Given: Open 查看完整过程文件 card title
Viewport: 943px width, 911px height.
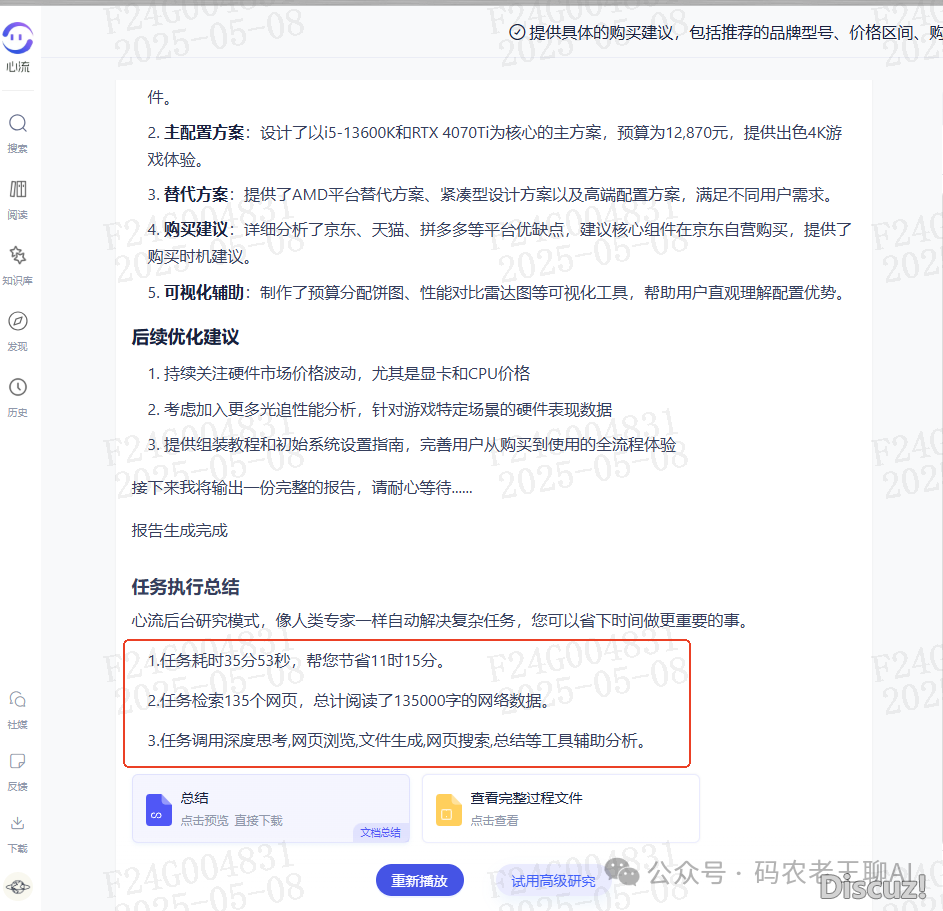Looking at the screenshot, I should 526,798.
